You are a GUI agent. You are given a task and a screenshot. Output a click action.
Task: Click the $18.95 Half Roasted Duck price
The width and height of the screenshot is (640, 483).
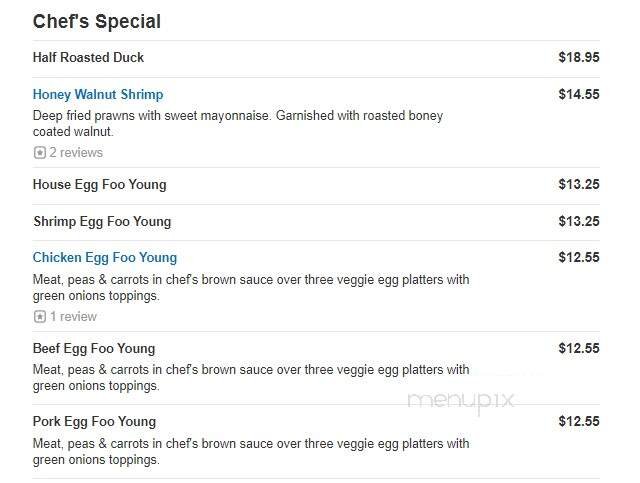[x=578, y=58]
